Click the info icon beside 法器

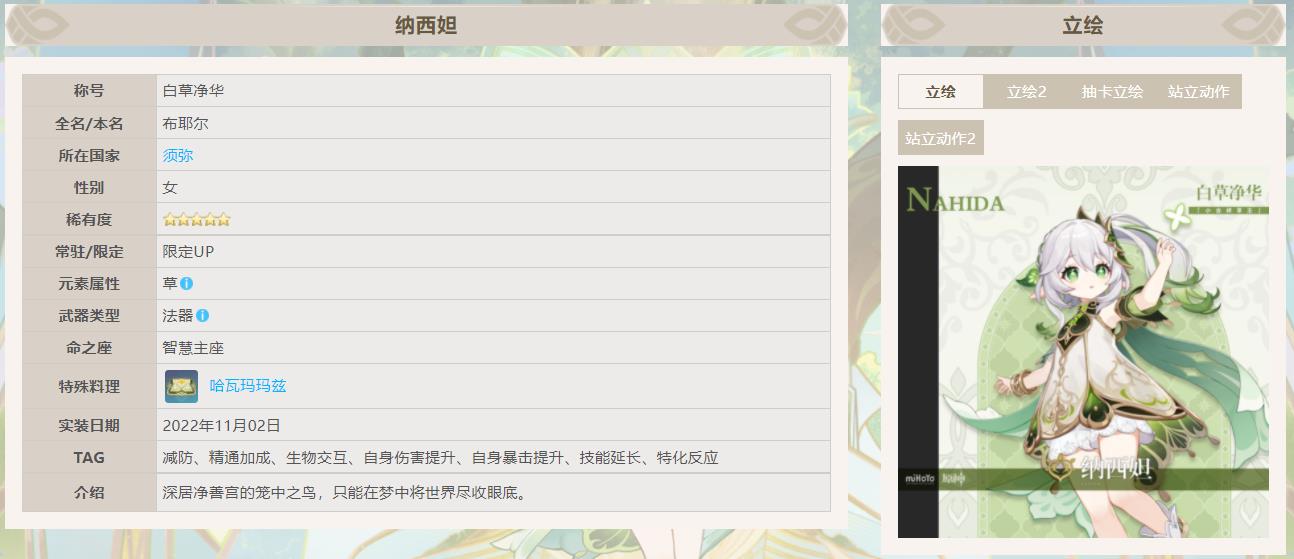pos(203,316)
